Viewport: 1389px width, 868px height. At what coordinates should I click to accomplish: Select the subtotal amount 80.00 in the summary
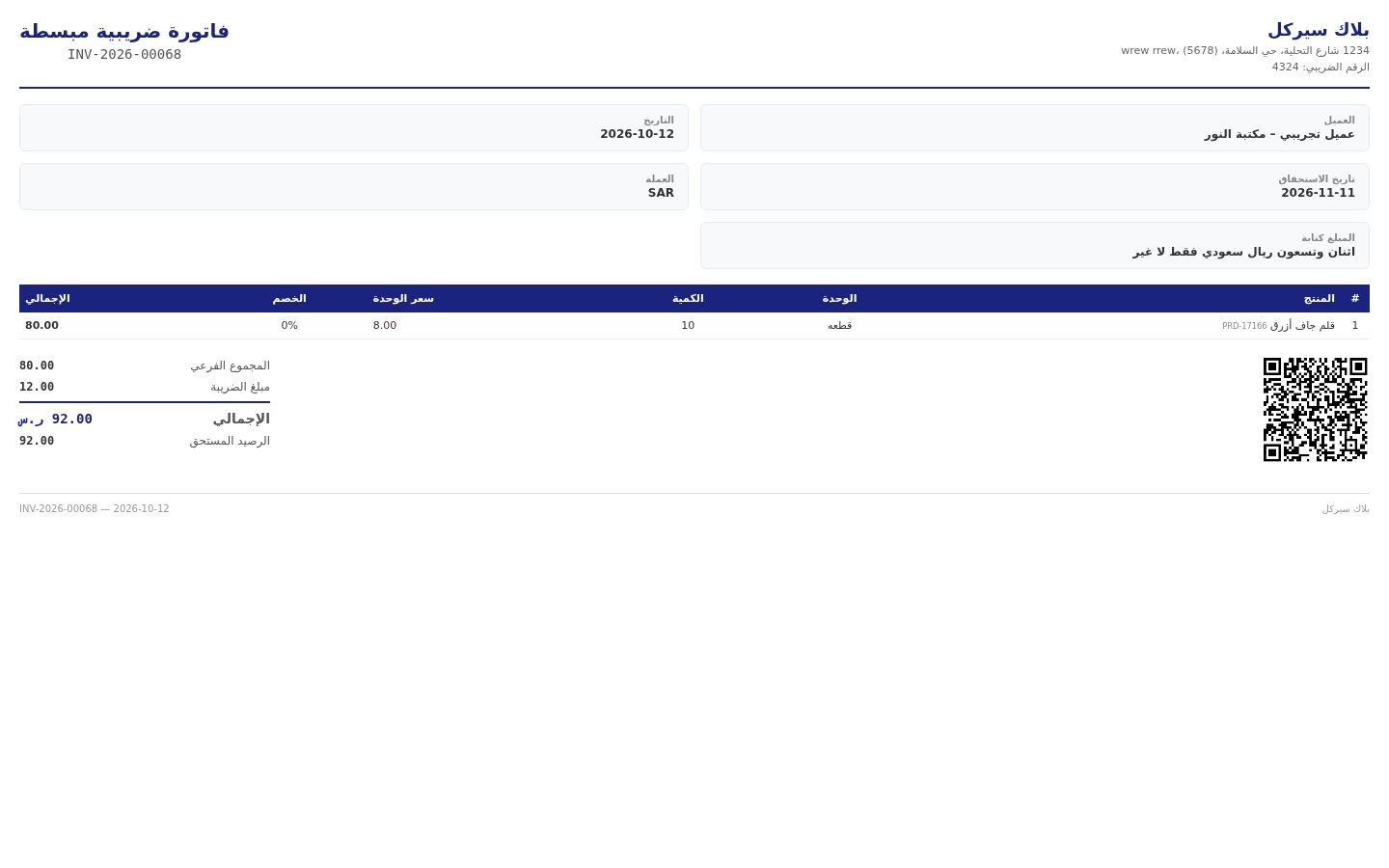(37, 366)
